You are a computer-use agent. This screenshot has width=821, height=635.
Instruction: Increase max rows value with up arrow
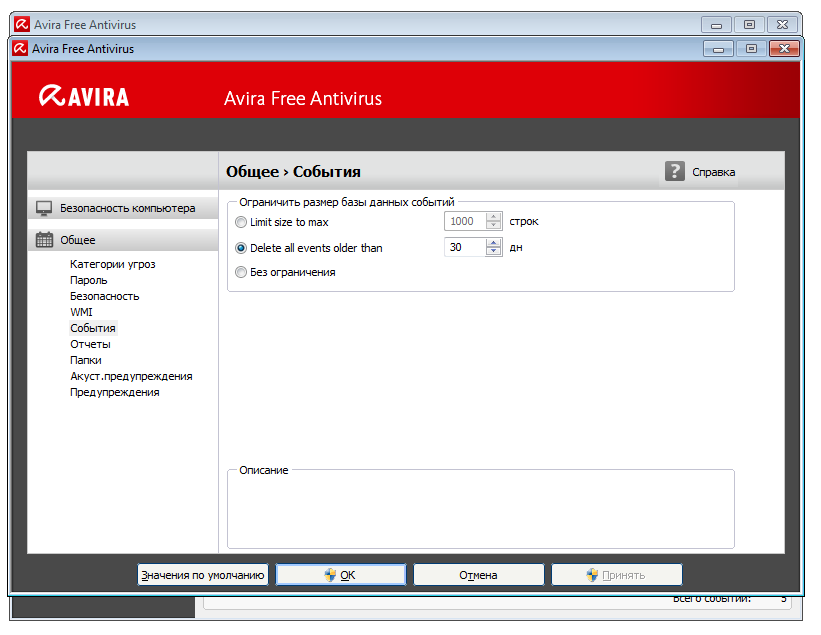click(493, 217)
